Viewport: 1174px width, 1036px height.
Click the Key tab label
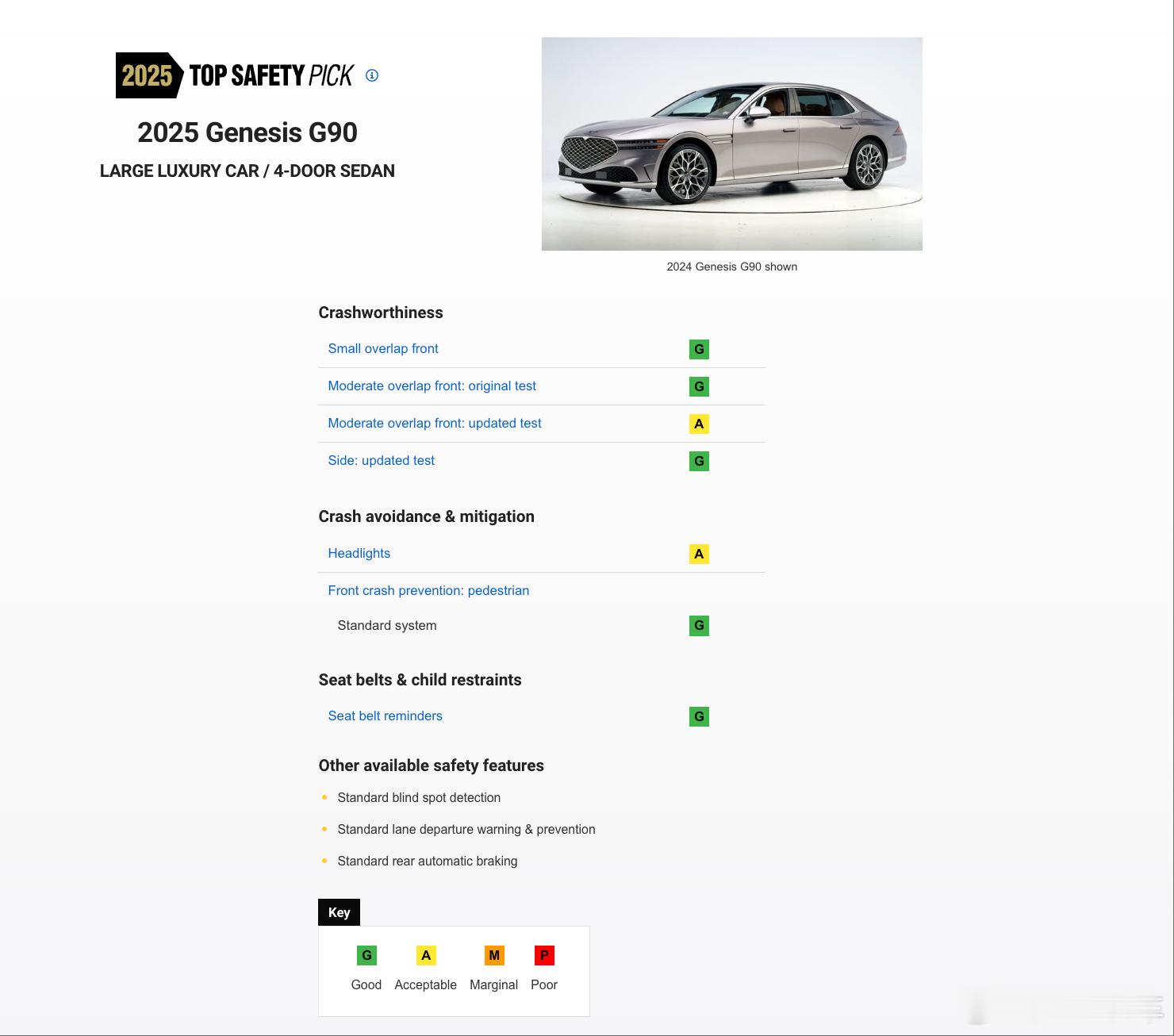[340, 912]
